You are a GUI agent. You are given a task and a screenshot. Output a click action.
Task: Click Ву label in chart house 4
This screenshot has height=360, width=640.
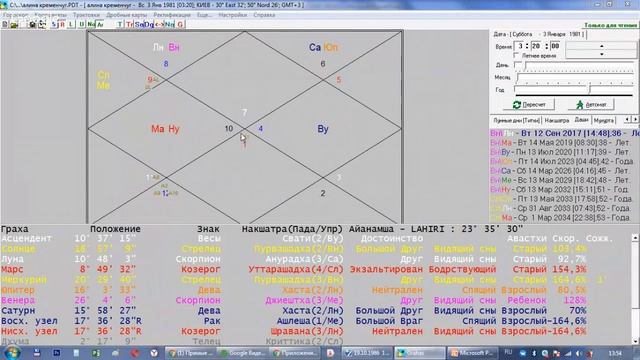pos(322,129)
